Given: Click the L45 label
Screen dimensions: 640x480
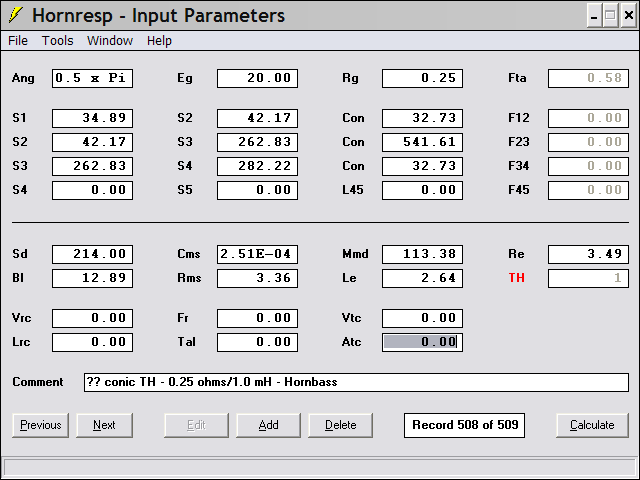Looking at the screenshot, I should click(x=353, y=190).
